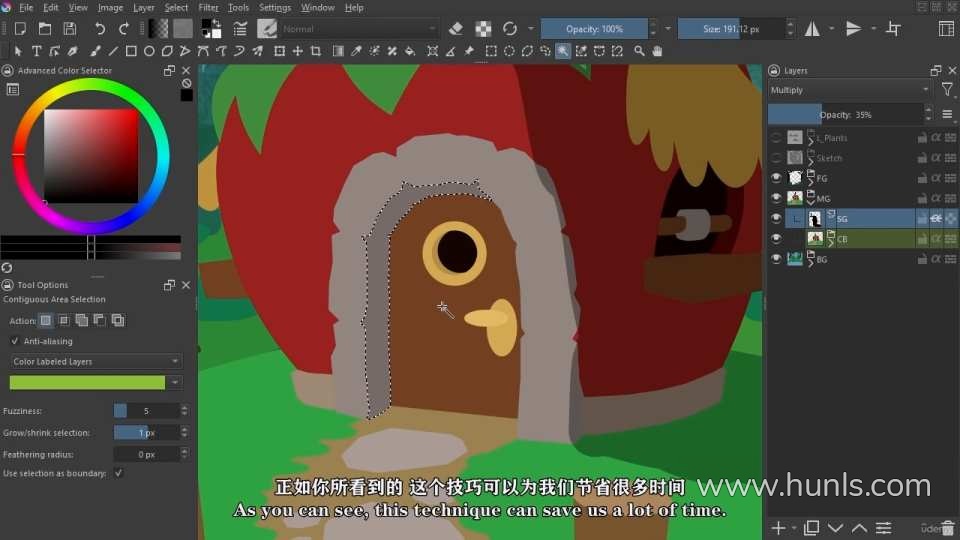This screenshot has height=540, width=960.
Task: Expand the CB group layer
Action: coord(831,244)
